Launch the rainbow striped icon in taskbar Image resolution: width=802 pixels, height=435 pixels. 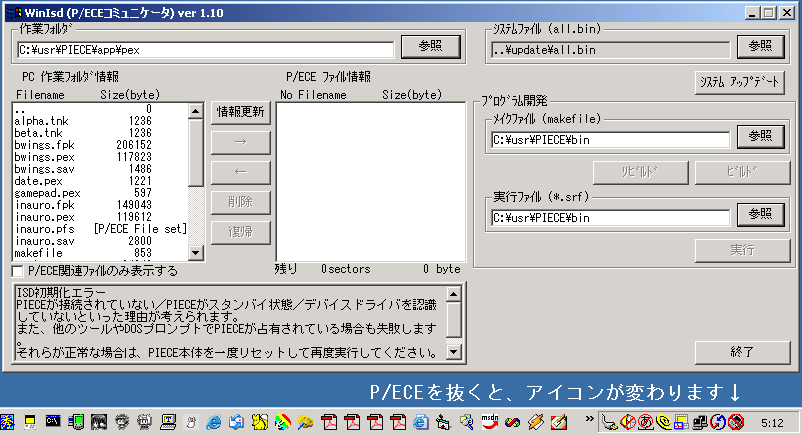(282, 422)
